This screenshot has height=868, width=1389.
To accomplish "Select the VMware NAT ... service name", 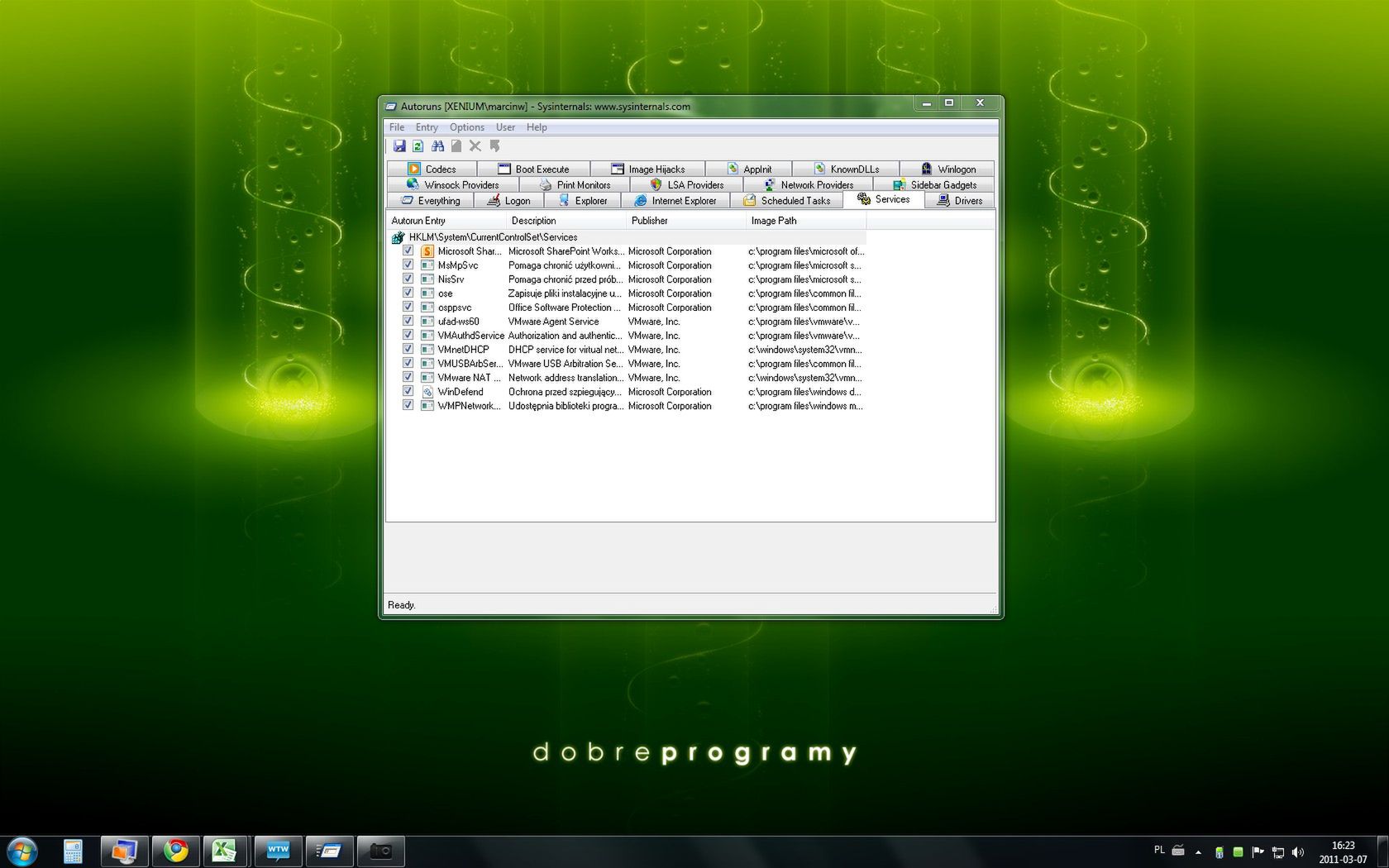I will [469, 378].
